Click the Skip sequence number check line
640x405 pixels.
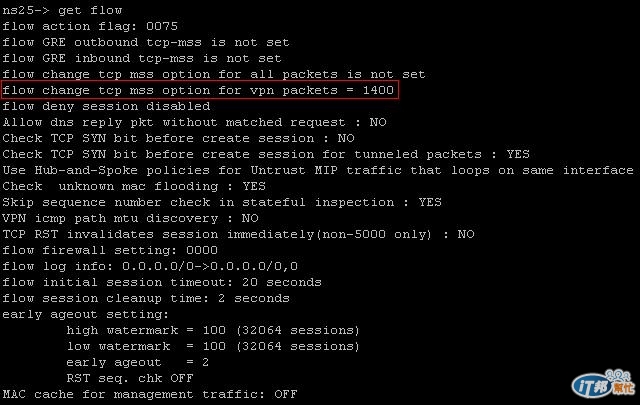tap(222, 202)
